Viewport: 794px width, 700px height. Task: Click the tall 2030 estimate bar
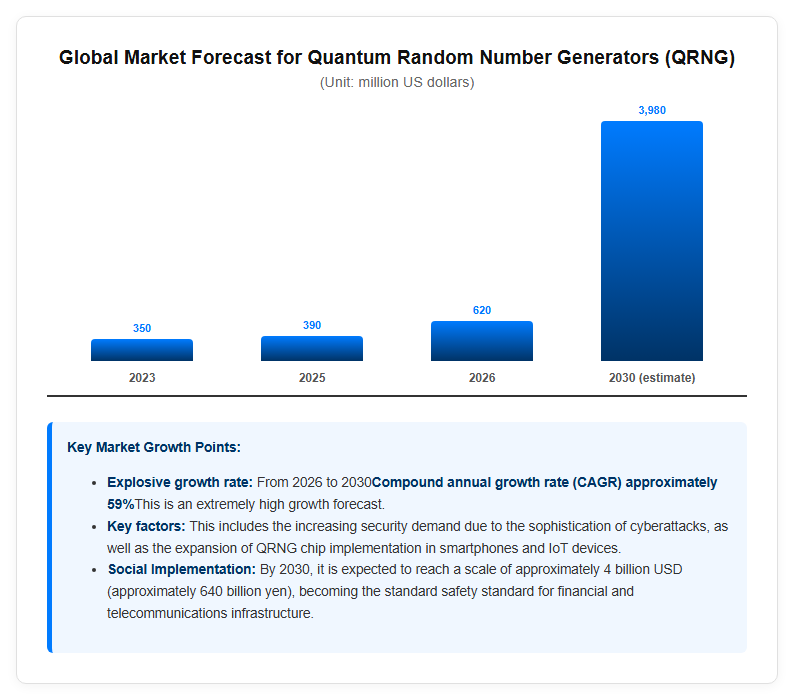pyautogui.click(x=652, y=241)
